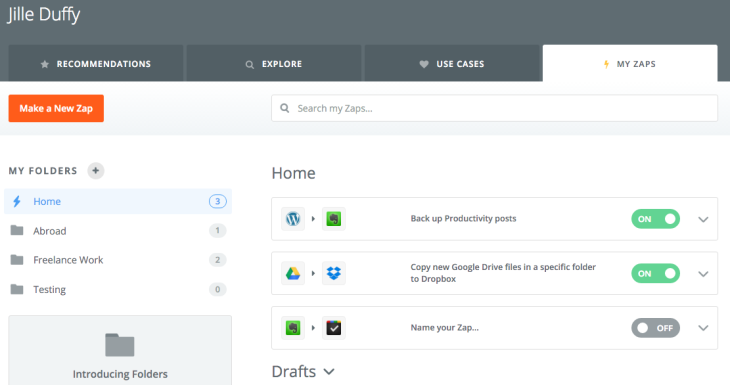Click the heart icon on Use Cases tab

(x=424, y=64)
